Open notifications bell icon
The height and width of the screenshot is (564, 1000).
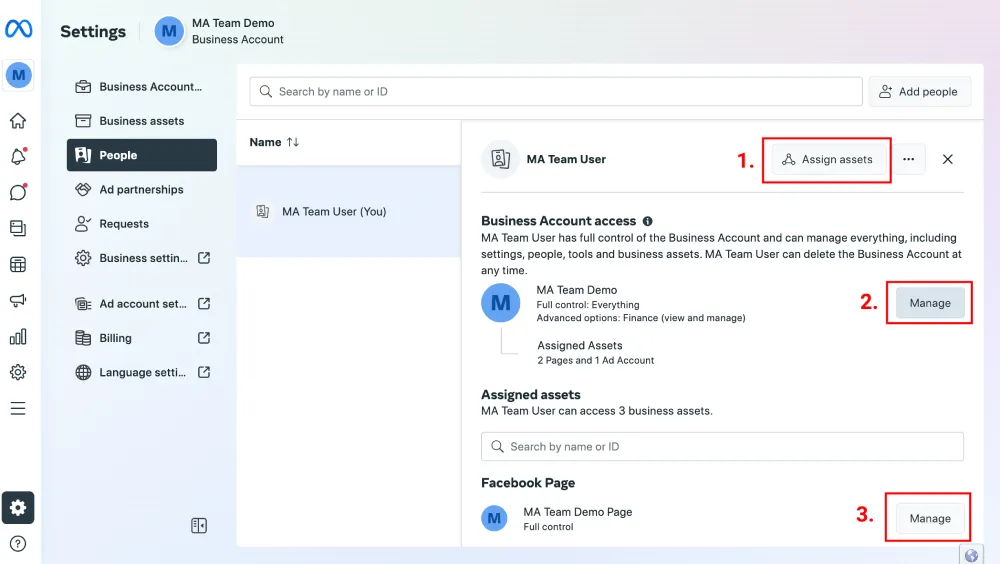18,157
